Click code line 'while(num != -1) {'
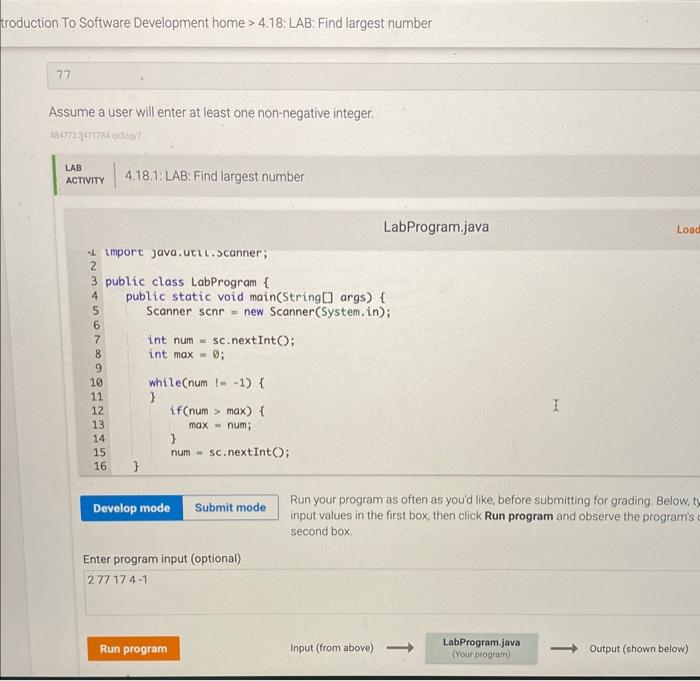The width and height of the screenshot is (700, 681). 206,383
